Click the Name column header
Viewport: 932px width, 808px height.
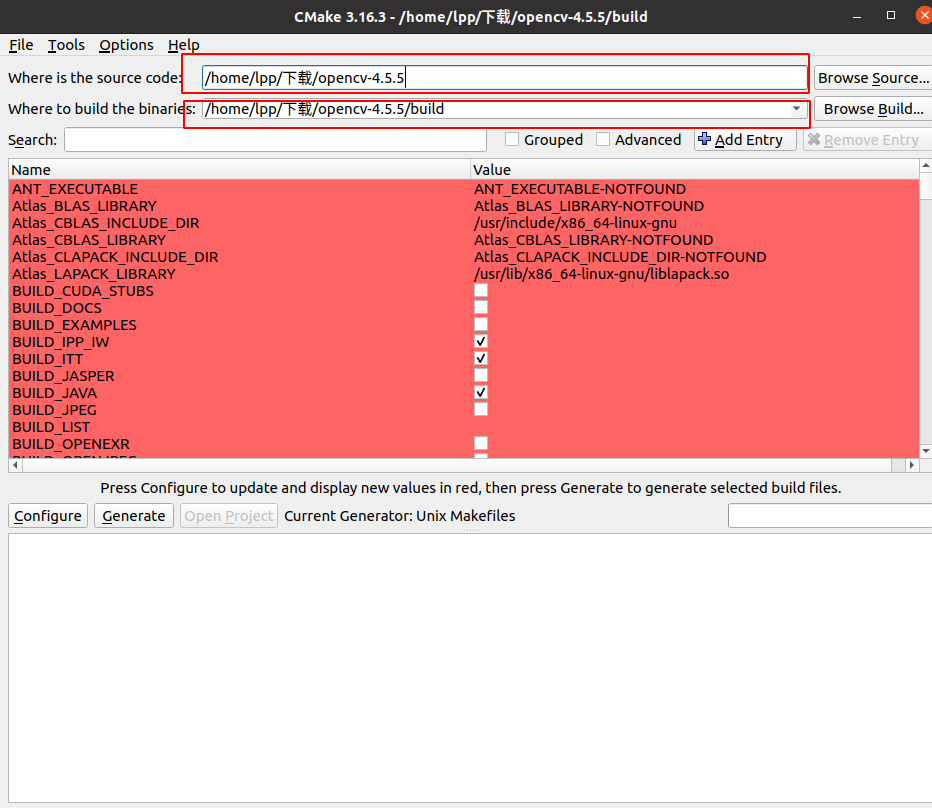coord(240,169)
